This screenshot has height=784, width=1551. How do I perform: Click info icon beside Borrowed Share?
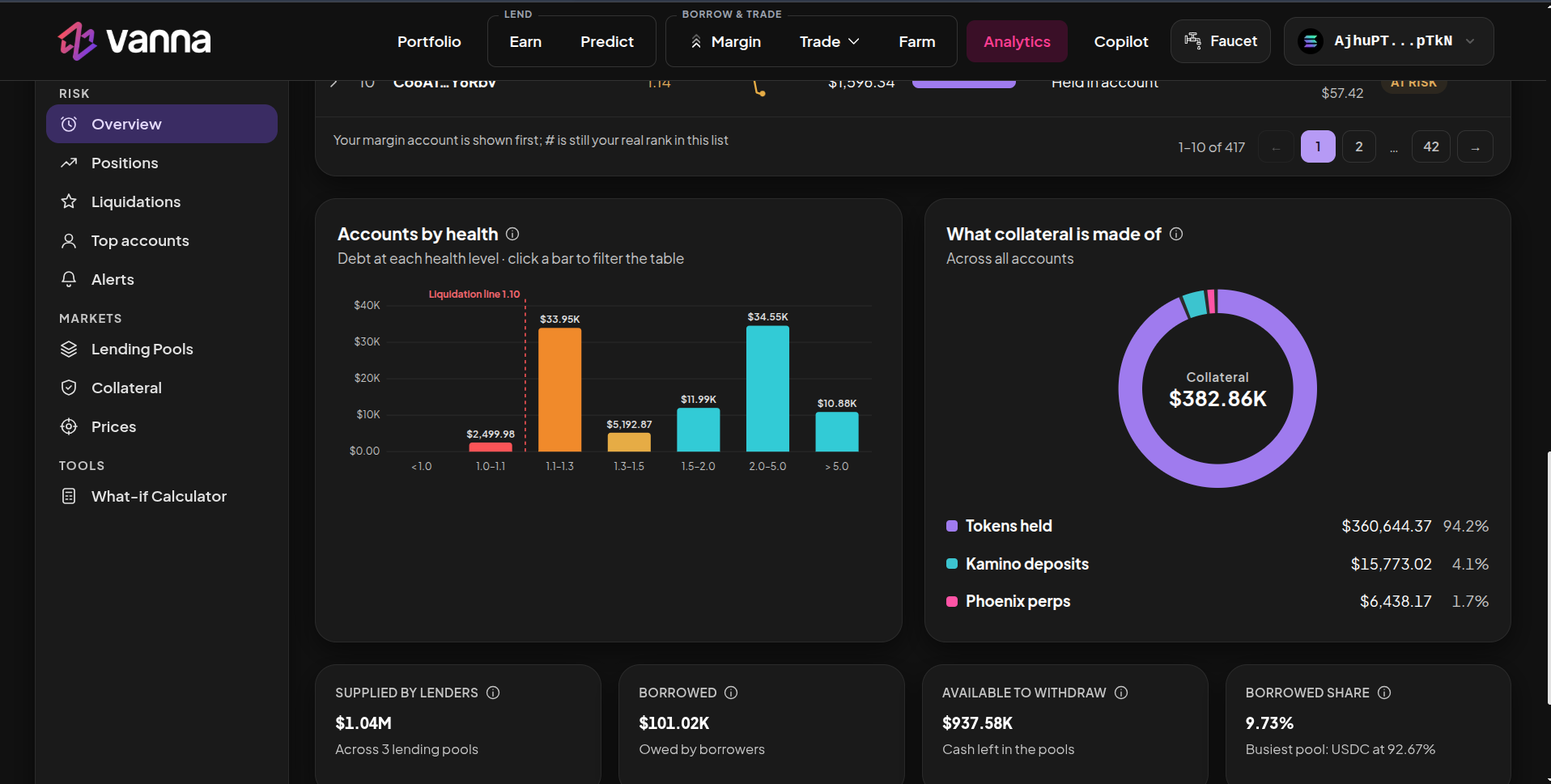tap(1384, 693)
